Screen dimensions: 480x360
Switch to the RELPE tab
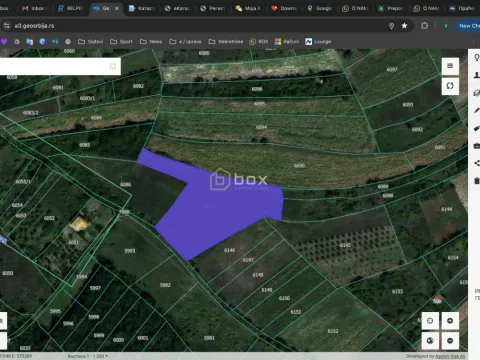pos(70,8)
